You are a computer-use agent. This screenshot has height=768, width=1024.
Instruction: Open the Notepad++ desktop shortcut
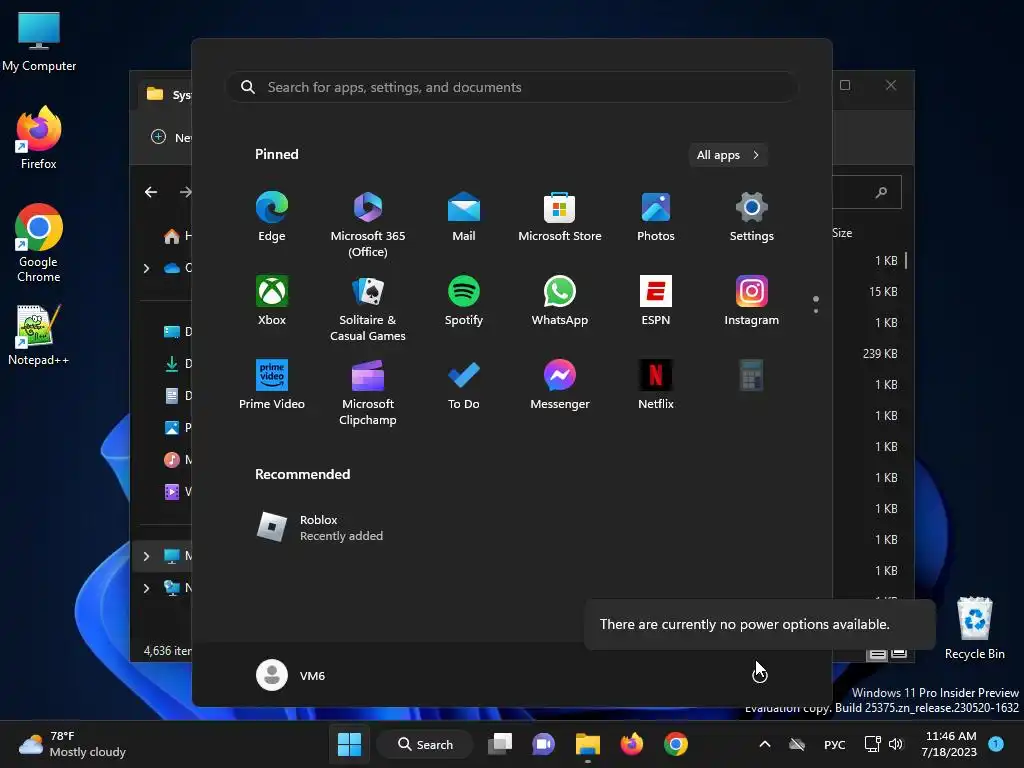coord(39,335)
